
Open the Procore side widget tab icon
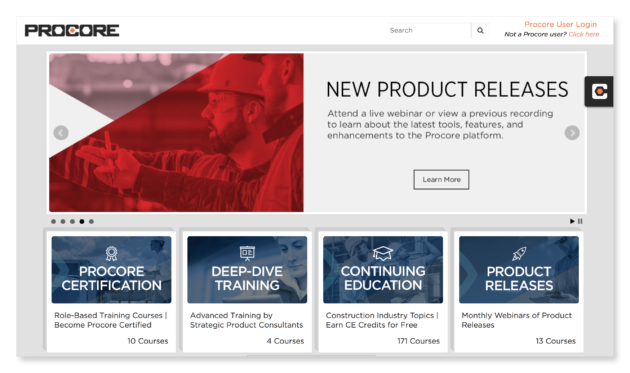click(x=599, y=92)
